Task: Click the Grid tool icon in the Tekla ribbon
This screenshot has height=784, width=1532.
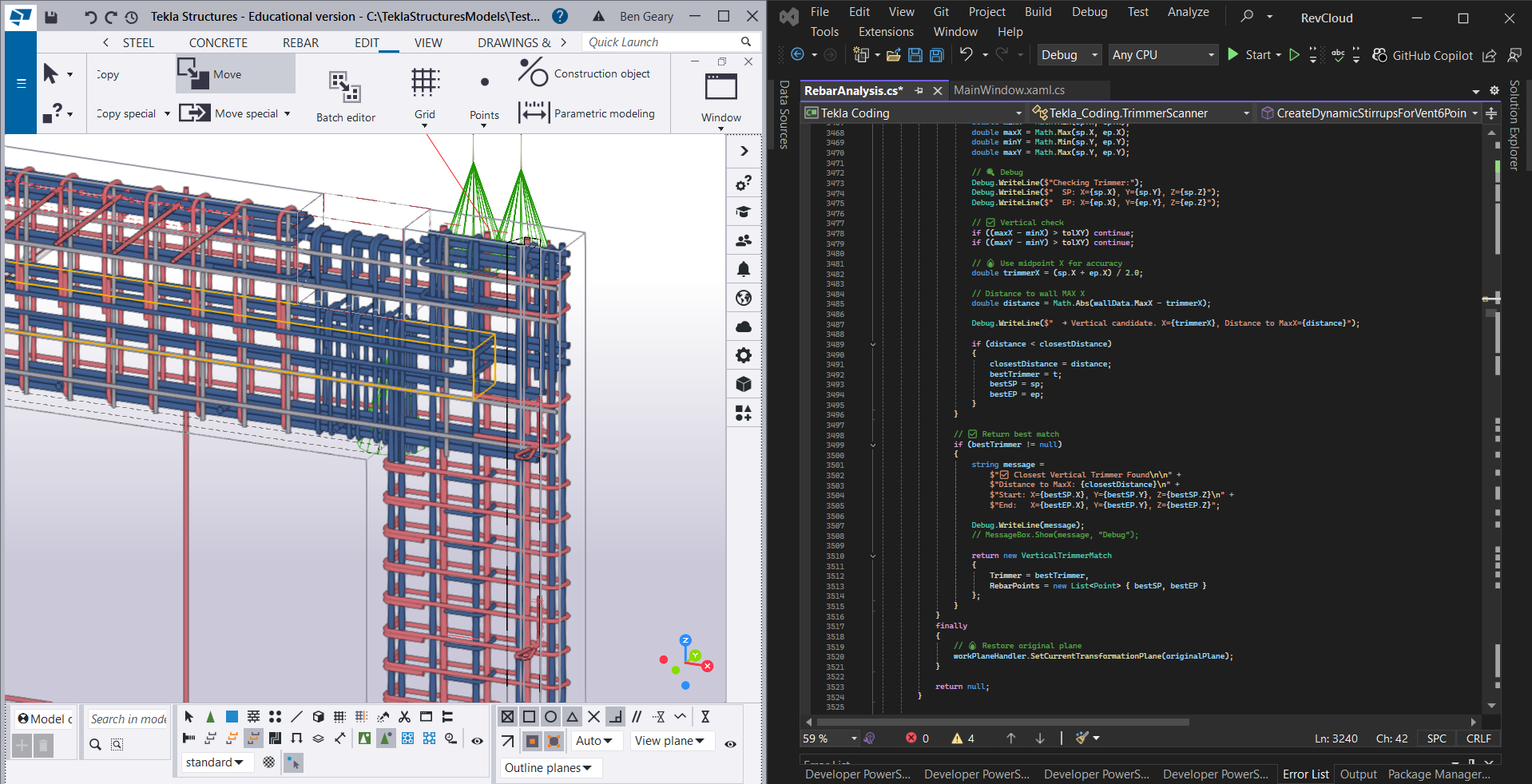Action: point(425,82)
